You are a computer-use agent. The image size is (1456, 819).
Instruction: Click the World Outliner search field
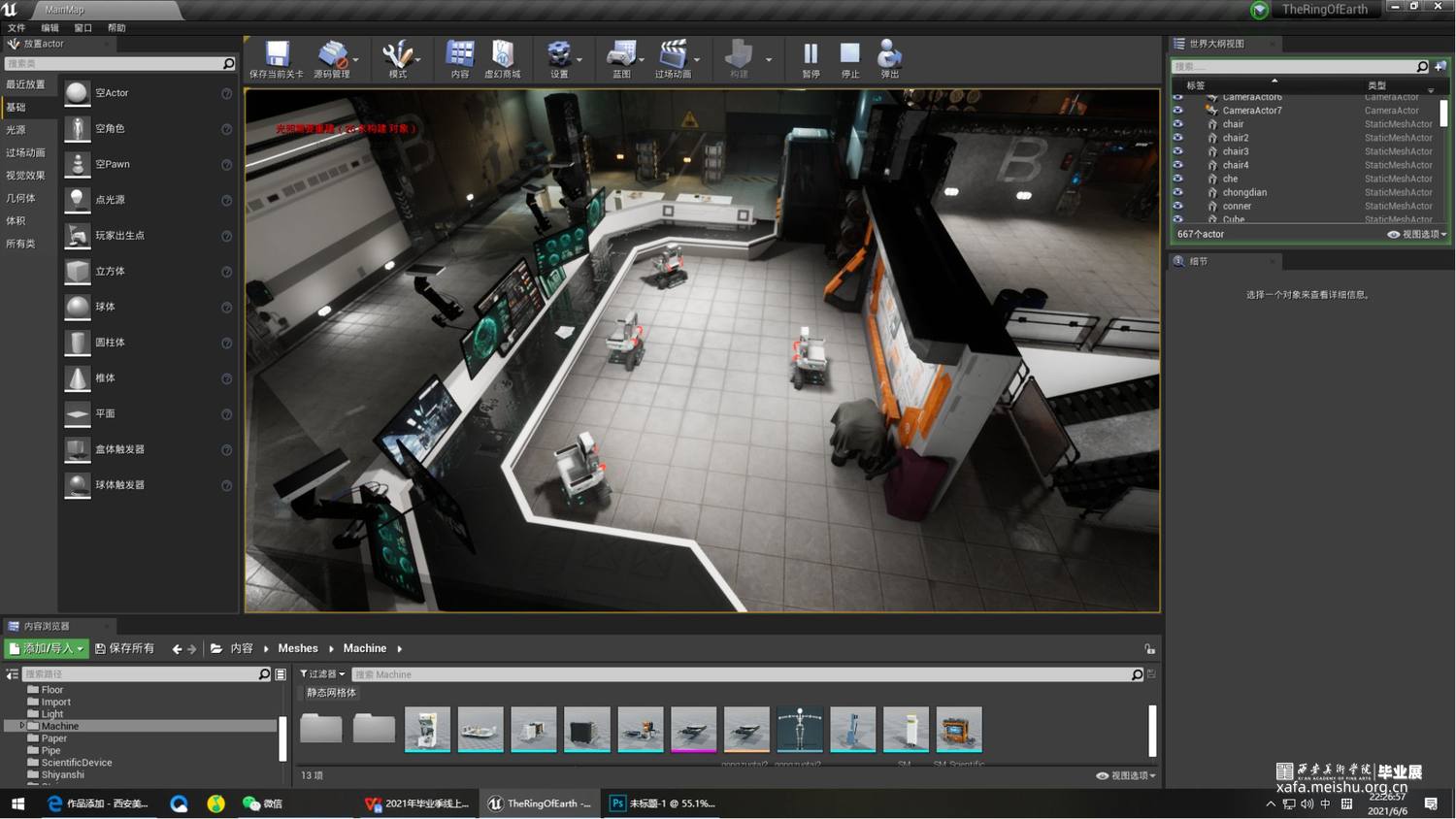click(x=1291, y=67)
